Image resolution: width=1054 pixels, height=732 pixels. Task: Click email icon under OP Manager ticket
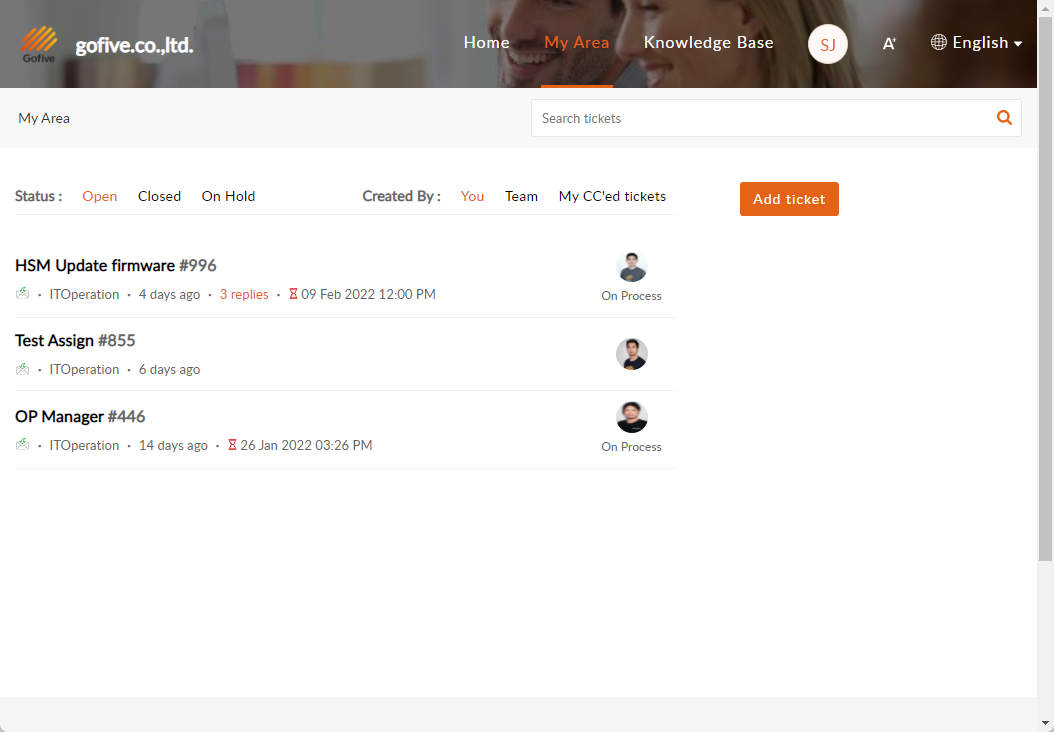[23, 445]
